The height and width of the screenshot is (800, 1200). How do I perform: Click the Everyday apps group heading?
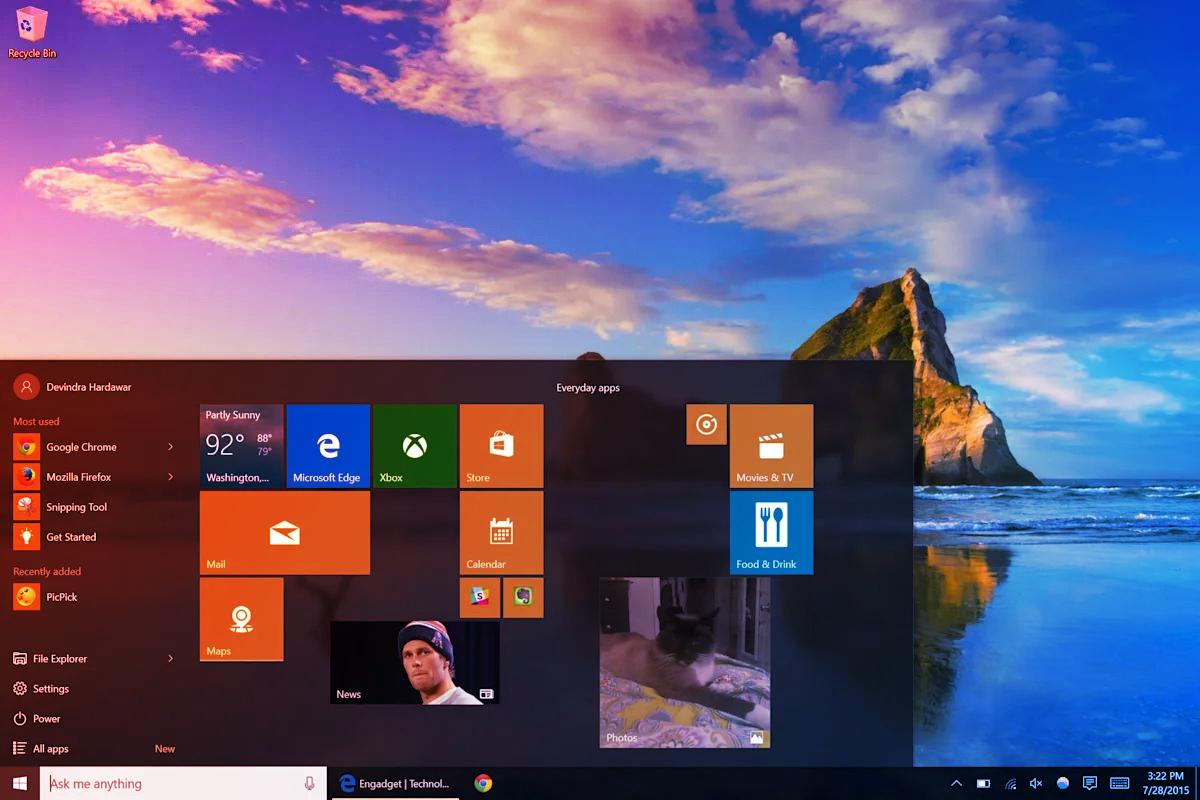588,388
